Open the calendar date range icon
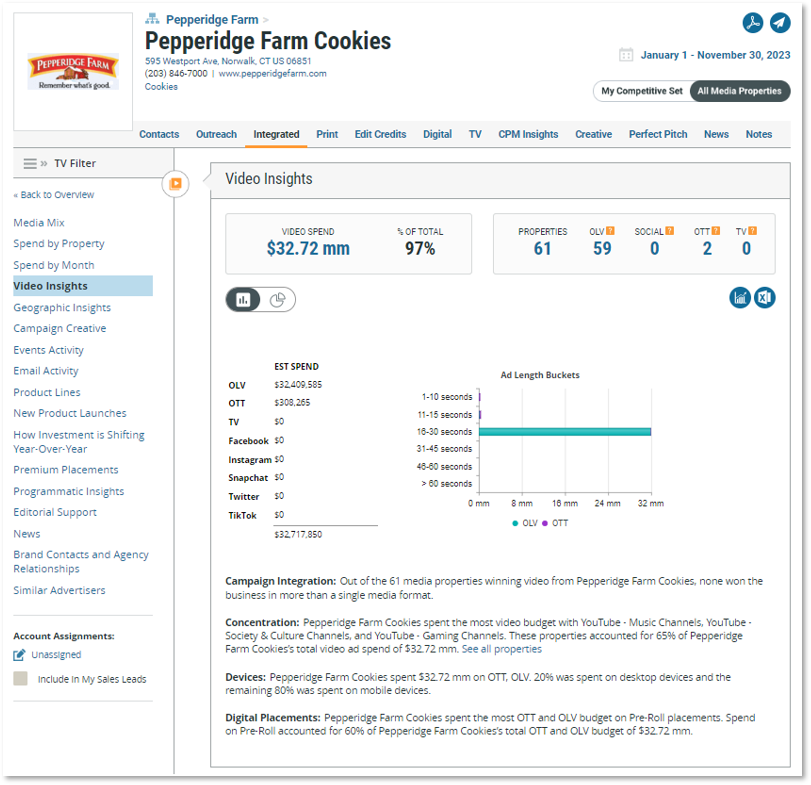Screen dimensions: 811x785 [x=626, y=55]
